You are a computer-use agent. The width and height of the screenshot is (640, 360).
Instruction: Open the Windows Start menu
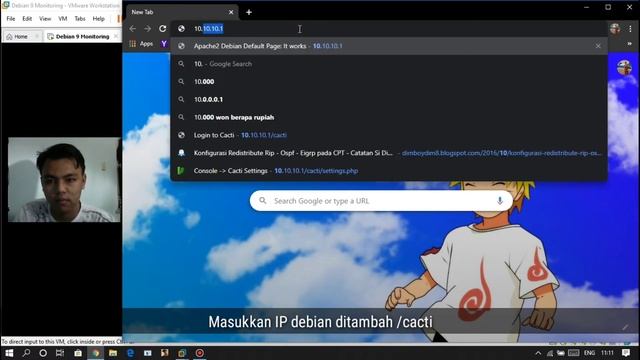pos(9,353)
